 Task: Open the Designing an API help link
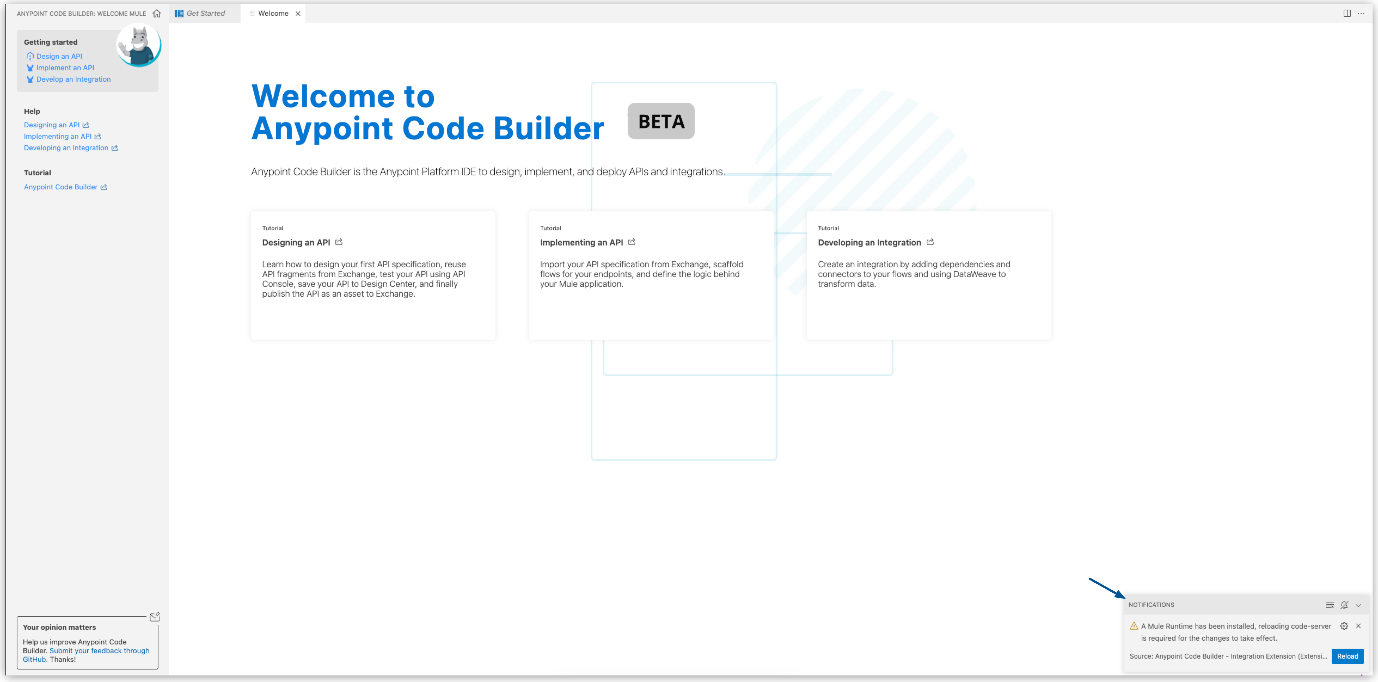pos(52,125)
